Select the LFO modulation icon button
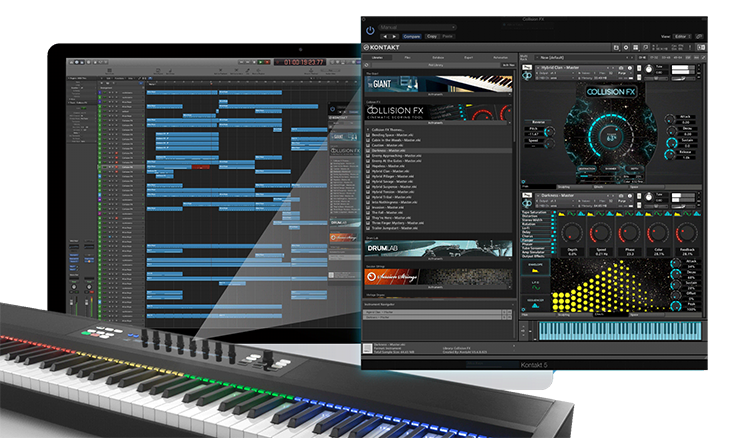The image size is (733, 438). point(535,285)
